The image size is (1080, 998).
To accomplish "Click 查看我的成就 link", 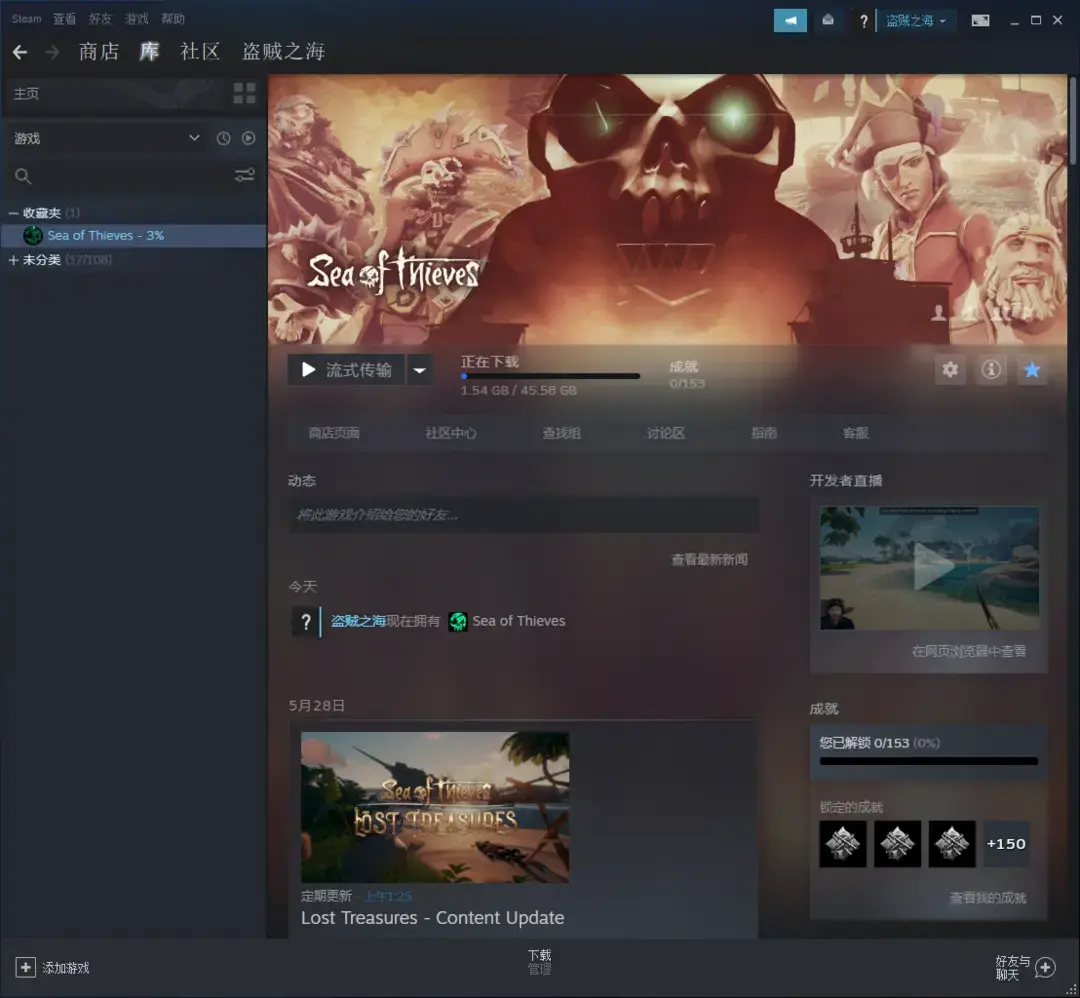I will click(988, 898).
